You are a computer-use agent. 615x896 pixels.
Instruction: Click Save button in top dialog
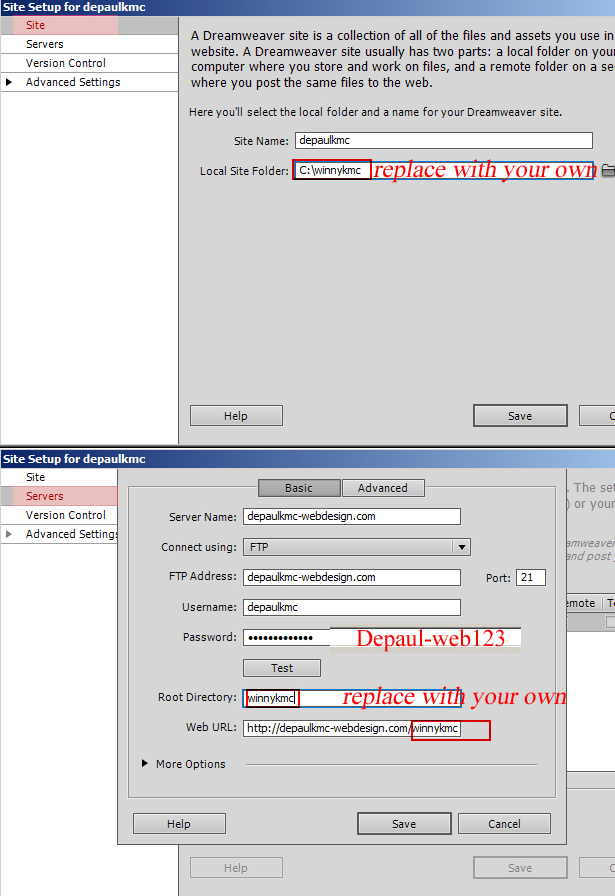tap(520, 416)
